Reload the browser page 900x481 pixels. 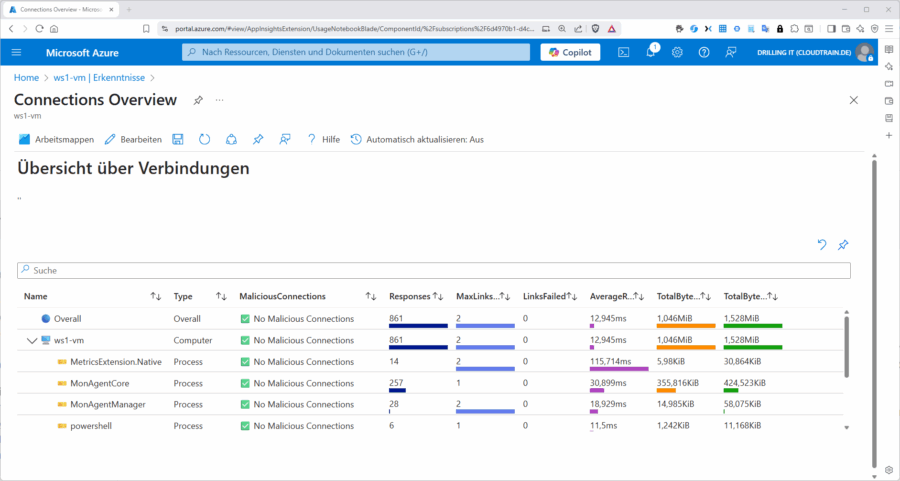click(39, 29)
